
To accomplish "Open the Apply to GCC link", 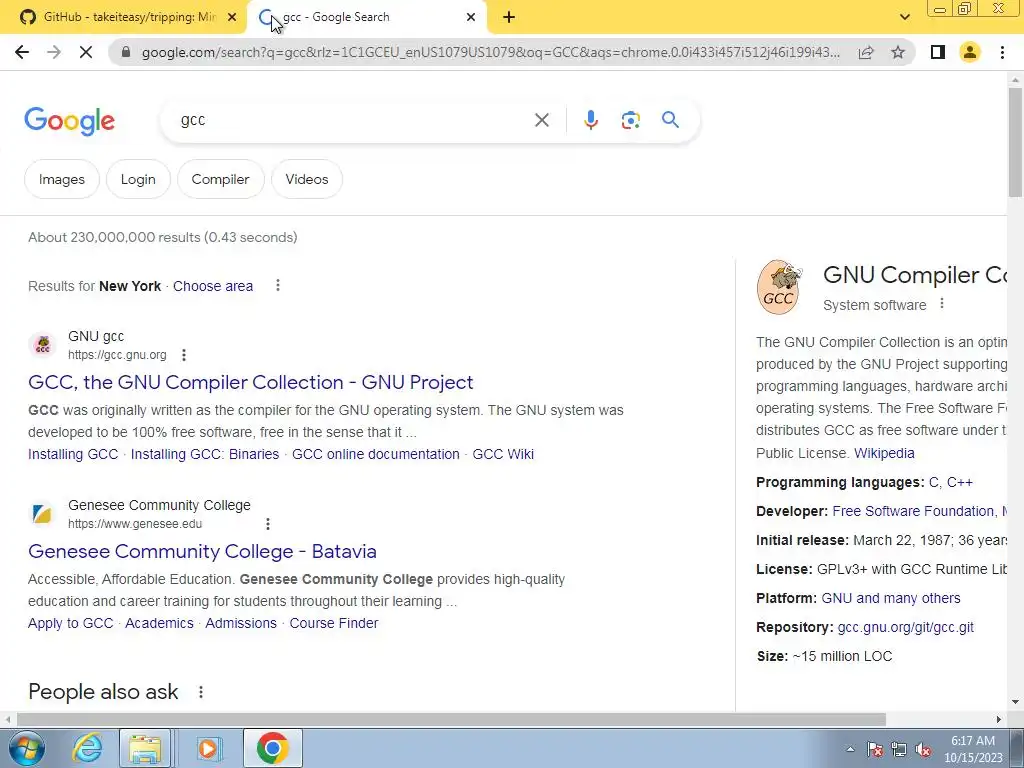I will (71, 624).
